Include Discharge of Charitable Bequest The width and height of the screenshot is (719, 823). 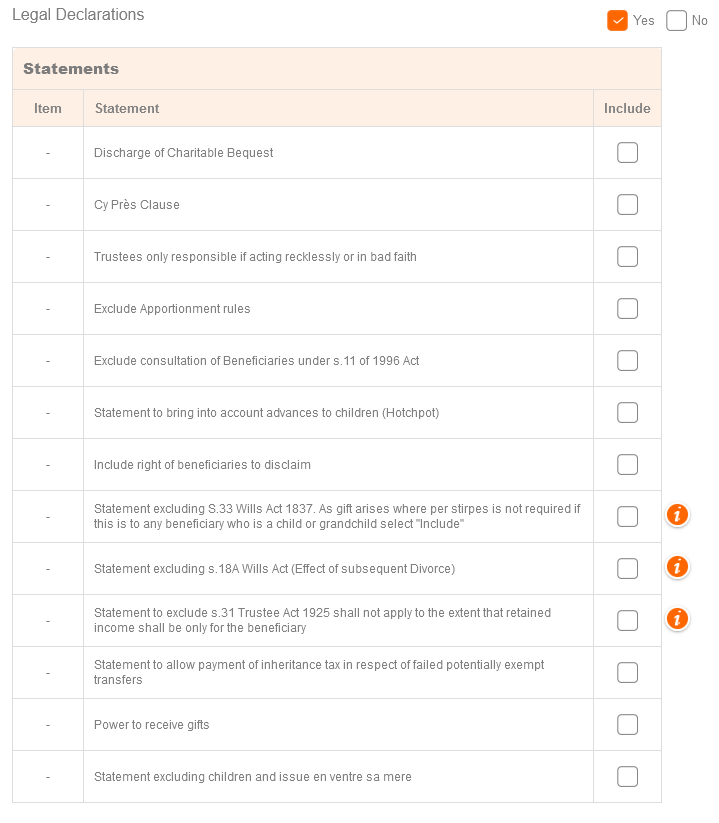627,153
